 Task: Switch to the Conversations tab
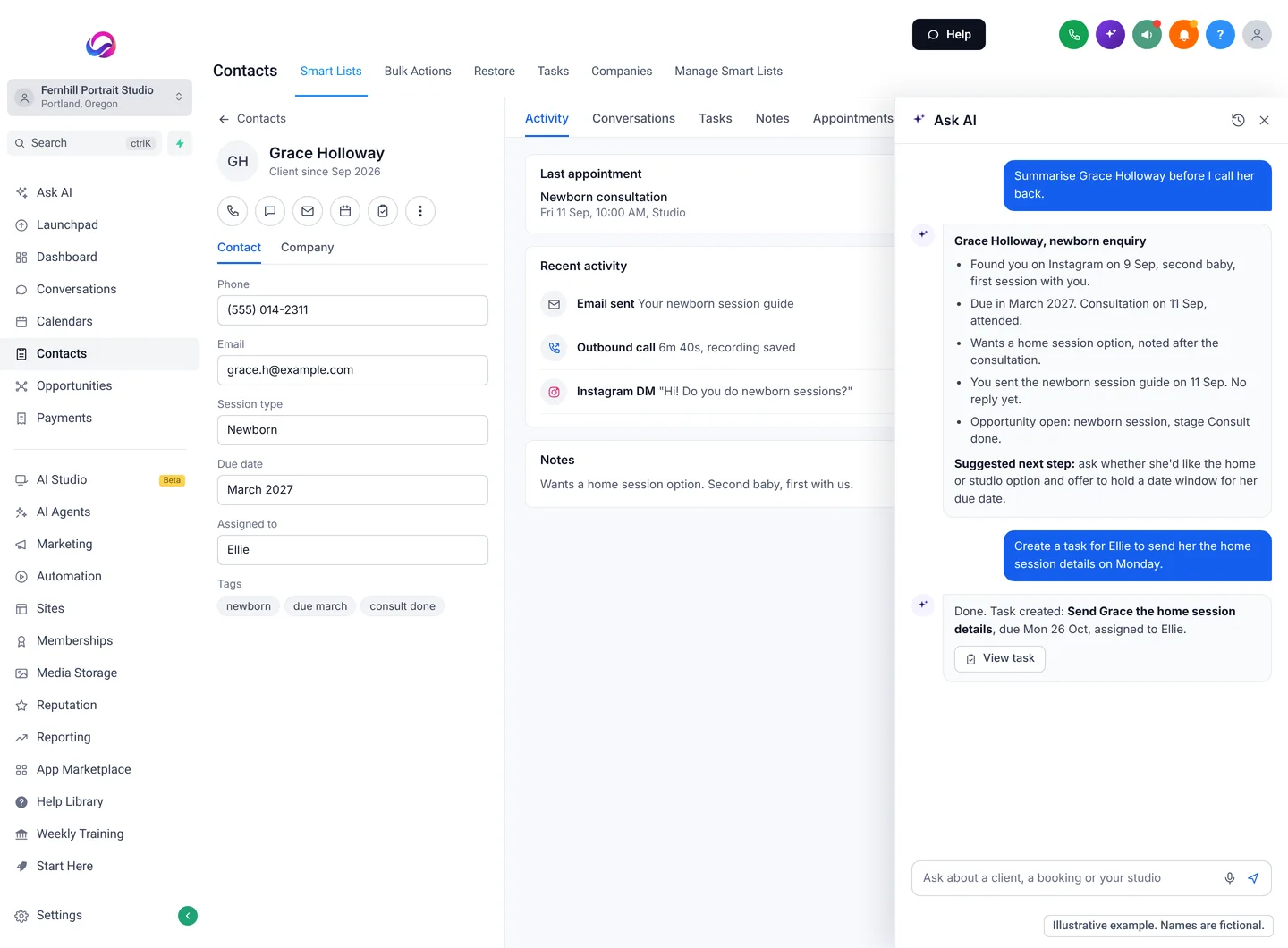tap(633, 118)
